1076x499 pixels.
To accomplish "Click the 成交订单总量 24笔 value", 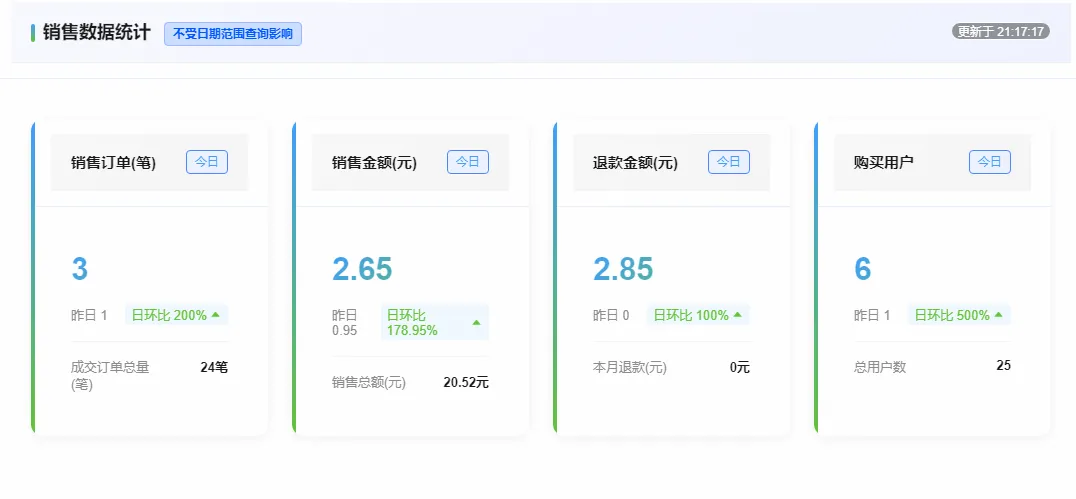I will pos(214,367).
